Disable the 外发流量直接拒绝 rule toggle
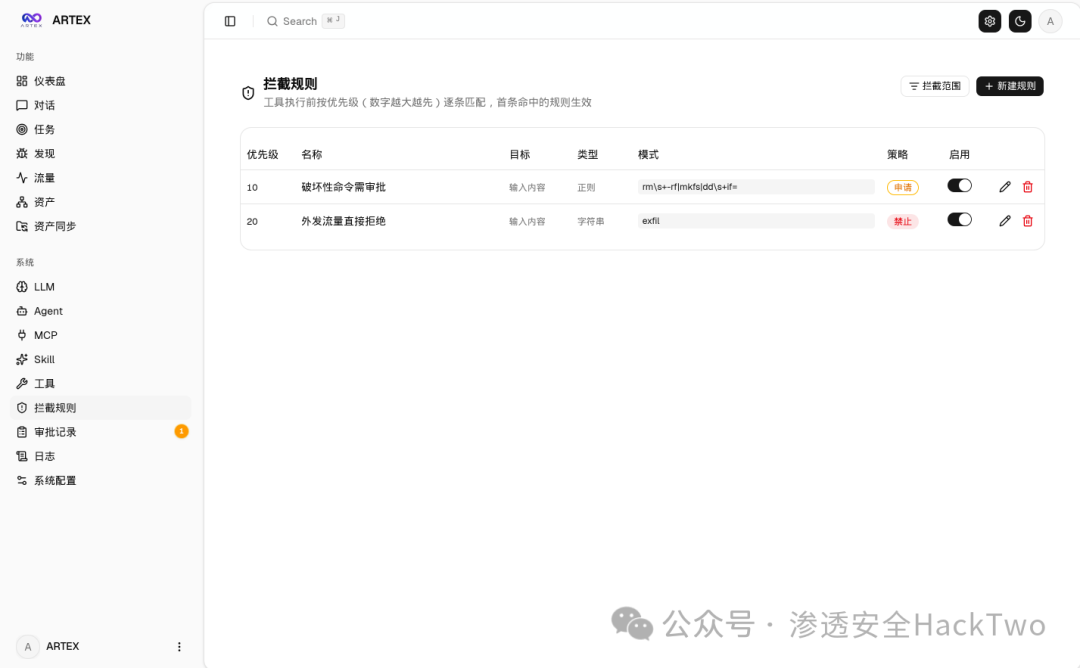 [x=959, y=220]
